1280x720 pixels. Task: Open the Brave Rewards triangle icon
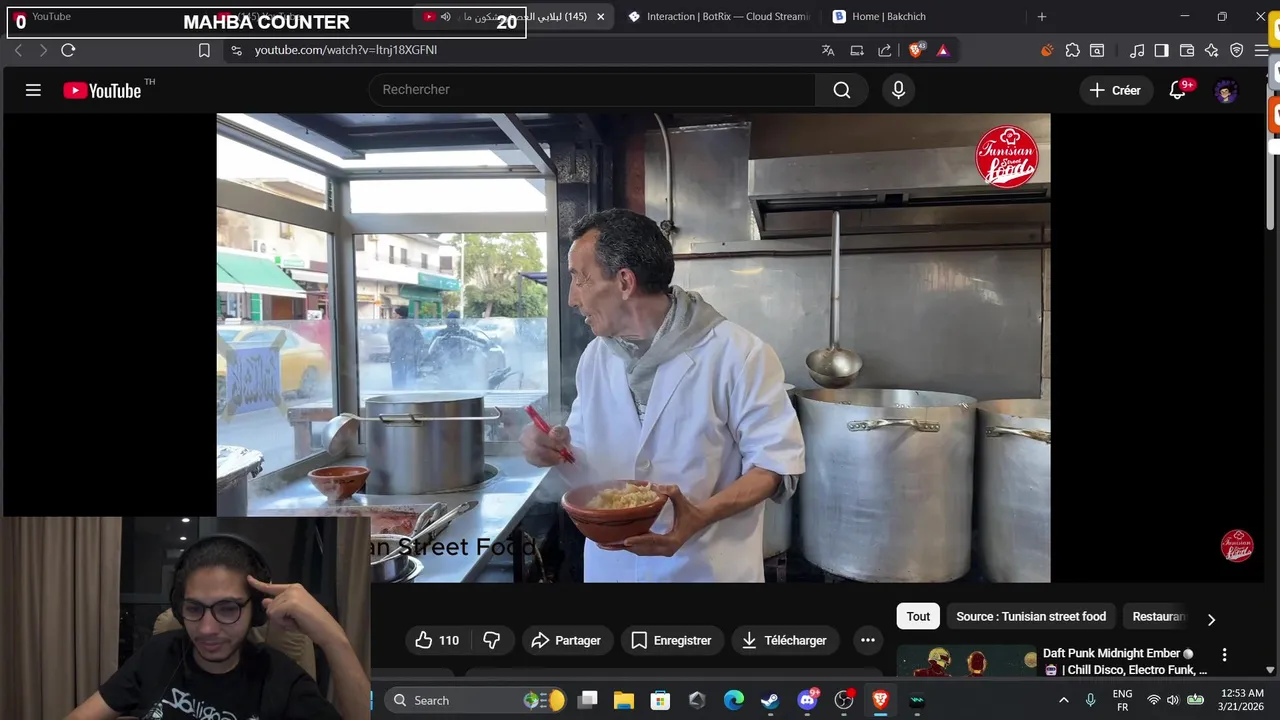tap(943, 50)
